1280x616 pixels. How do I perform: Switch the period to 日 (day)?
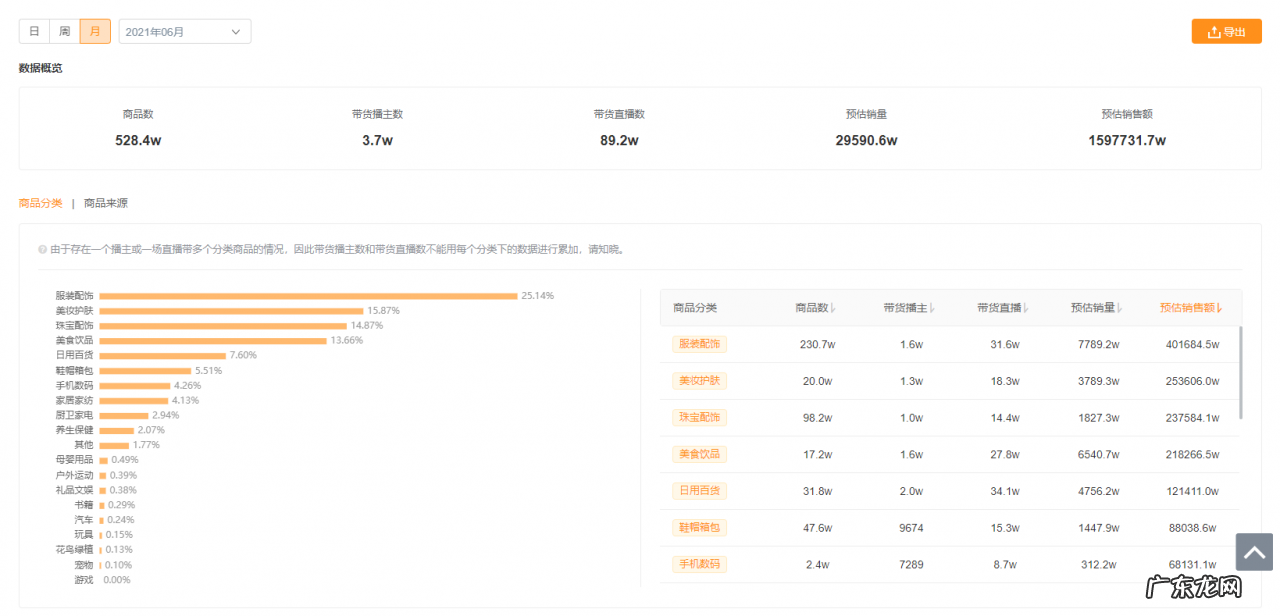34,32
